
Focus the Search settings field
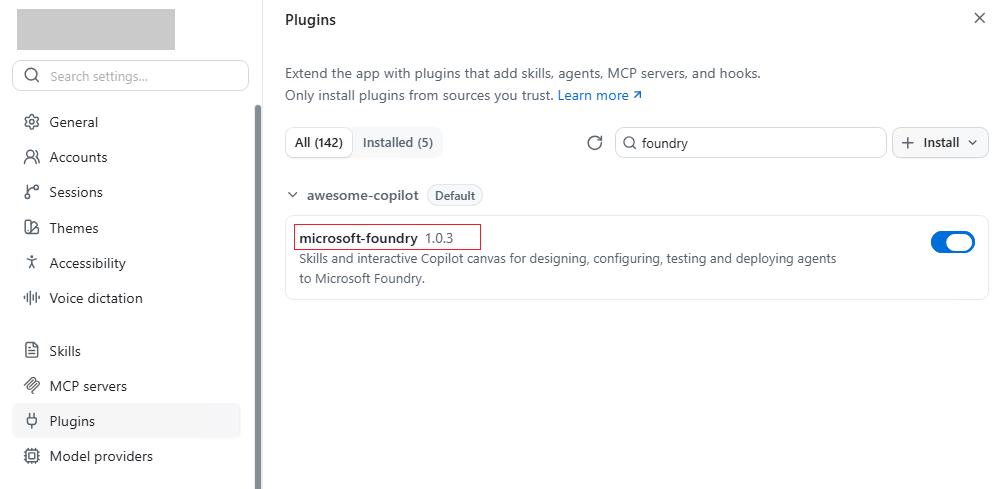pos(130,76)
